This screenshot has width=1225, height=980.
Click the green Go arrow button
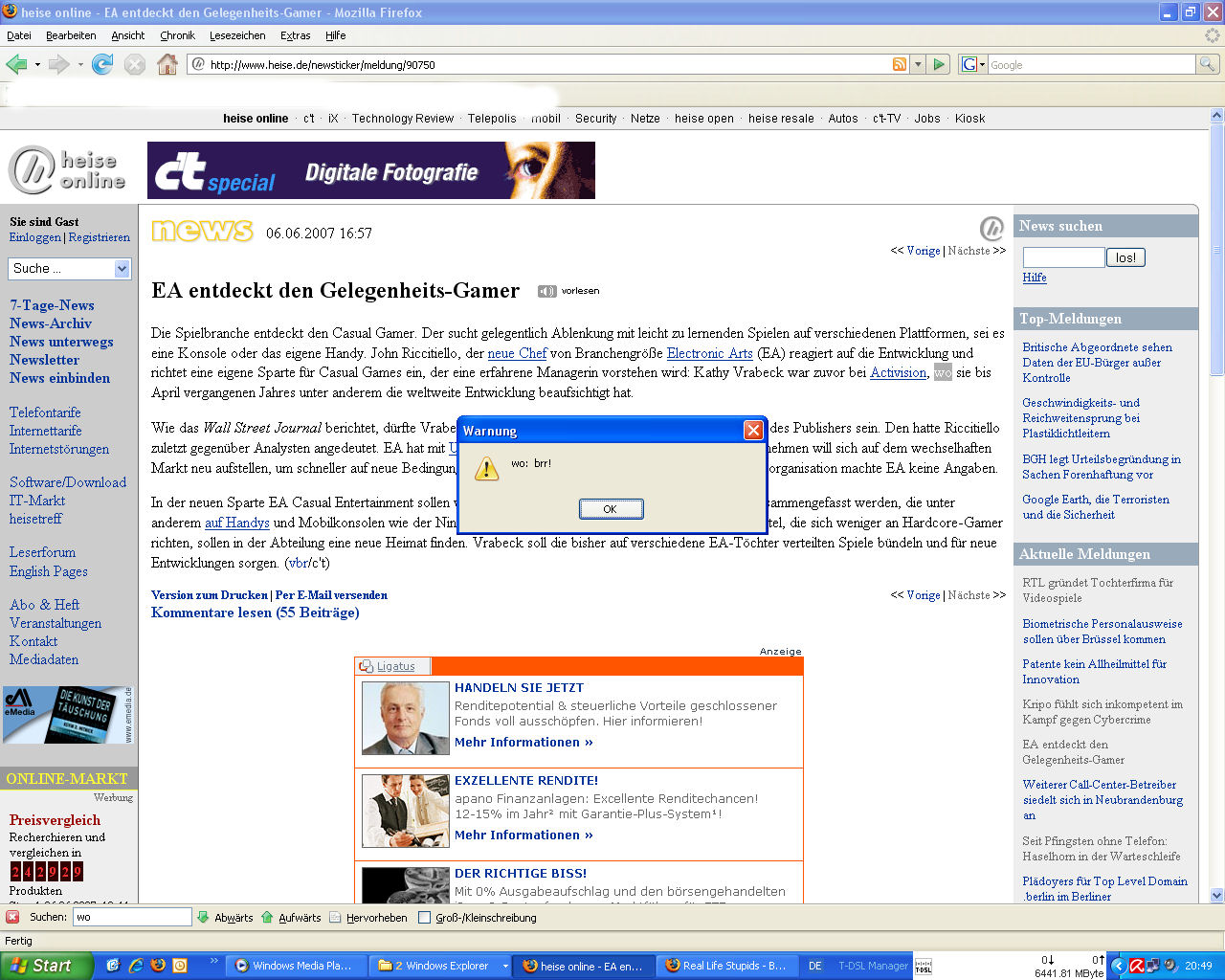click(939, 64)
